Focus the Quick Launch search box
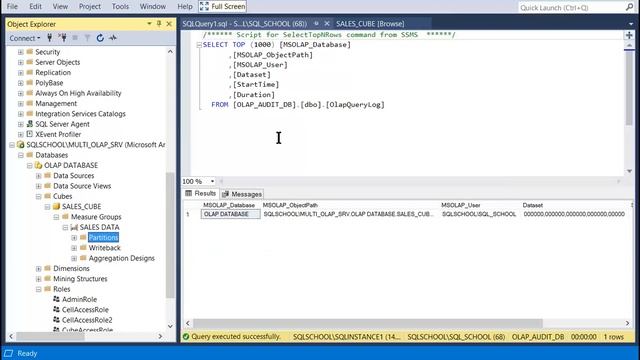Screen dimensions: 640x360 coord(571,7)
